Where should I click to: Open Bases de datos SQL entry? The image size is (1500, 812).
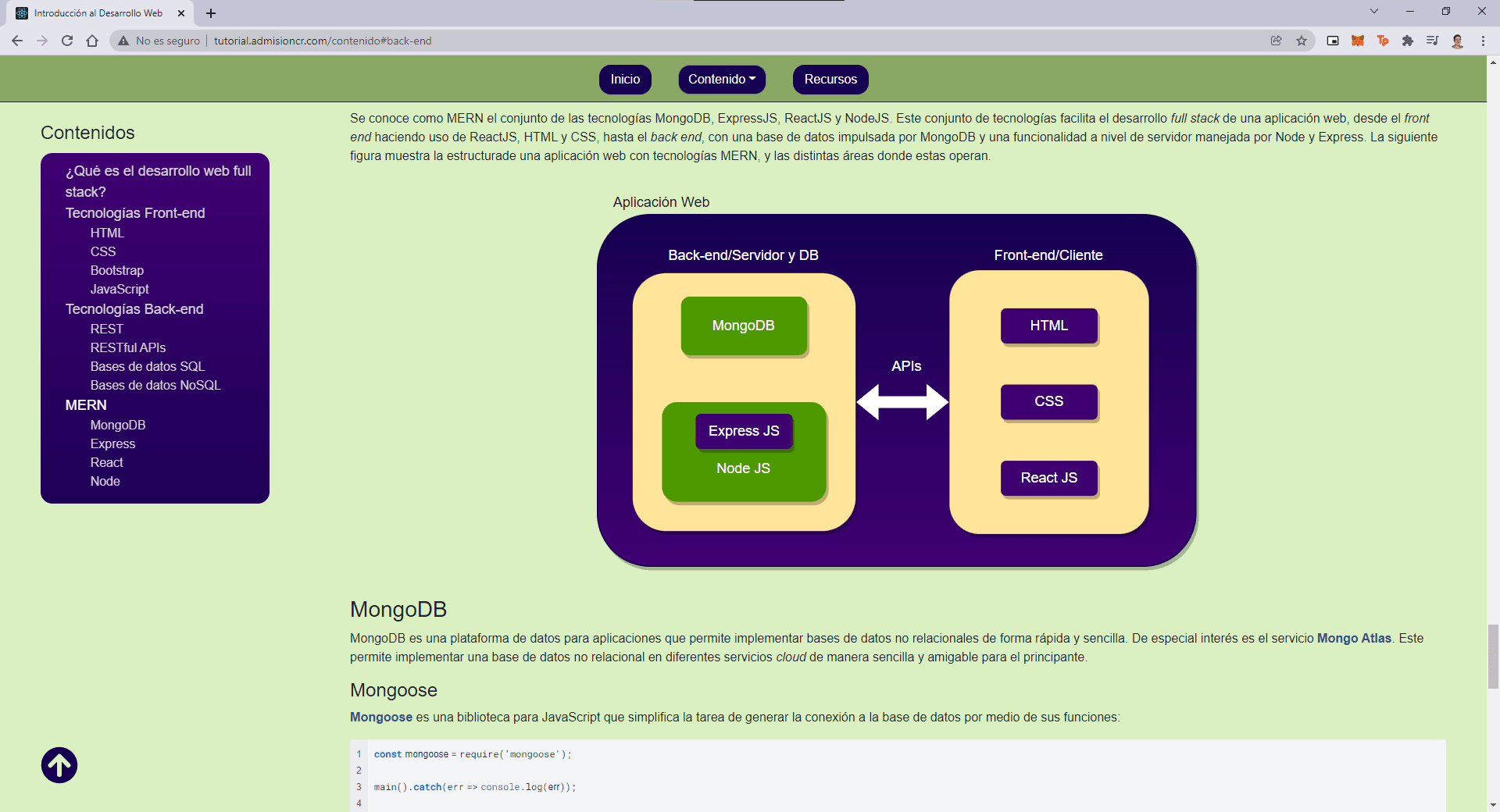click(148, 366)
